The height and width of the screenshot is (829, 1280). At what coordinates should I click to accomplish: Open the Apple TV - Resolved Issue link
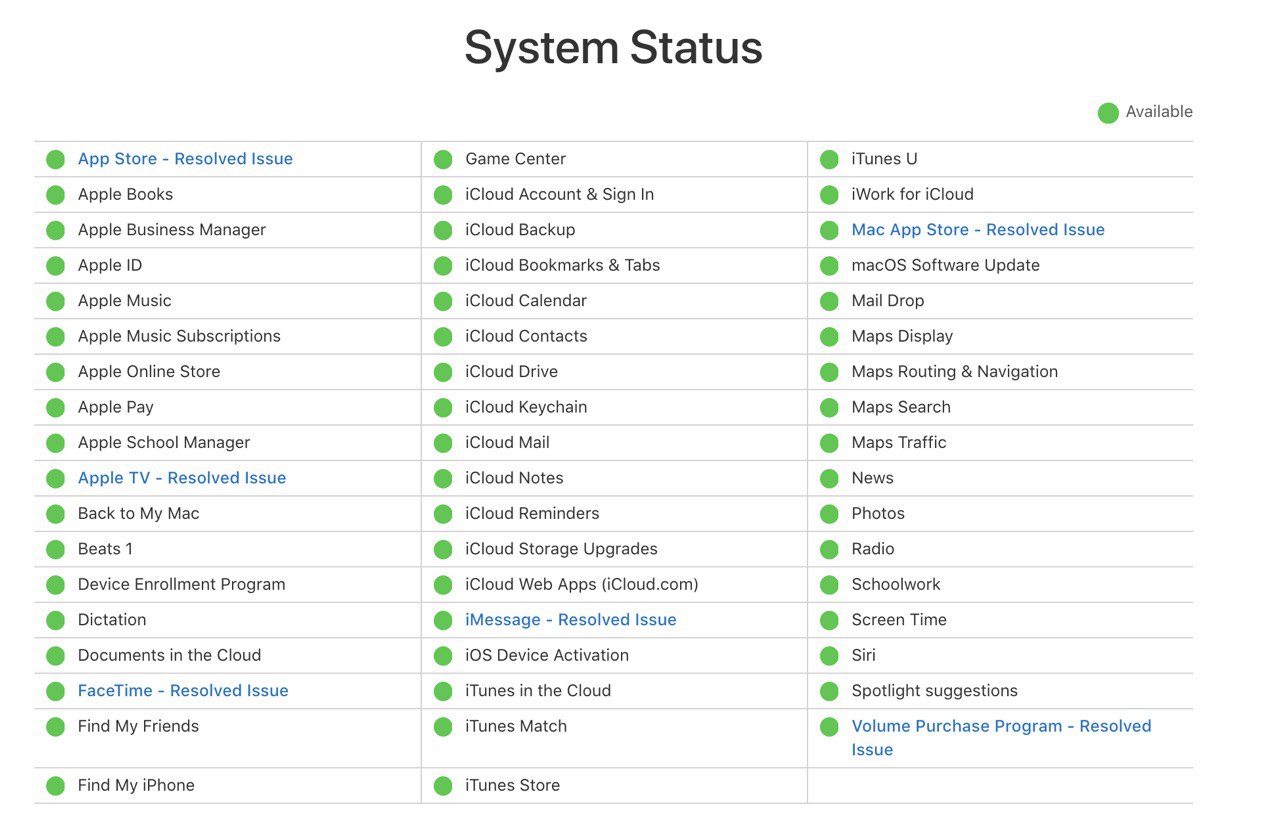tap(182, 478)
